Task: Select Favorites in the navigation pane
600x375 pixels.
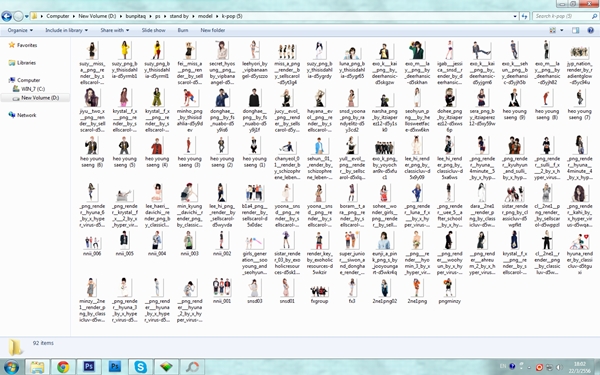Action: point(27,45)
